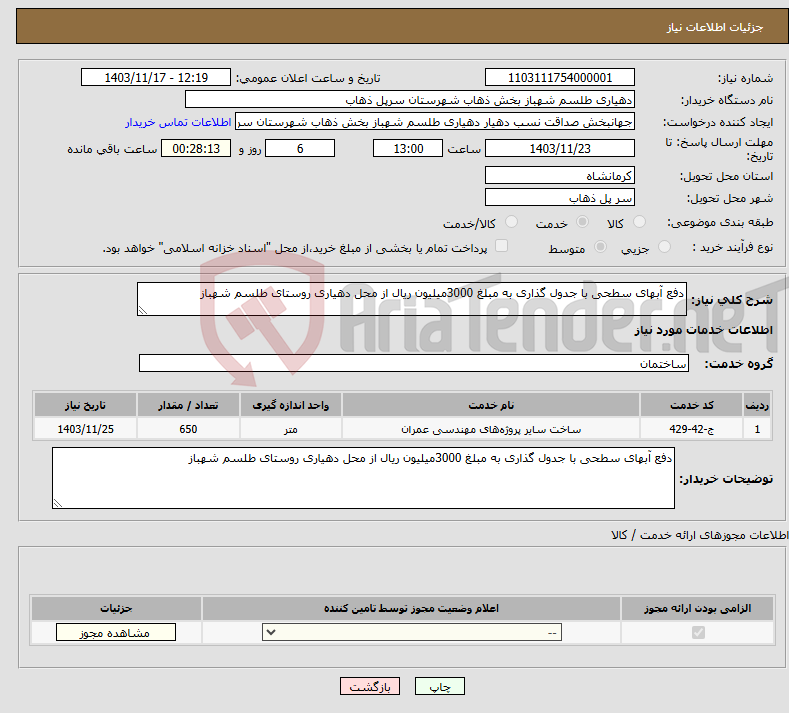Click the تعداد / مقدار column header
Image resolution: width=789 pixels, height=713 pixels.
point(188,405)
